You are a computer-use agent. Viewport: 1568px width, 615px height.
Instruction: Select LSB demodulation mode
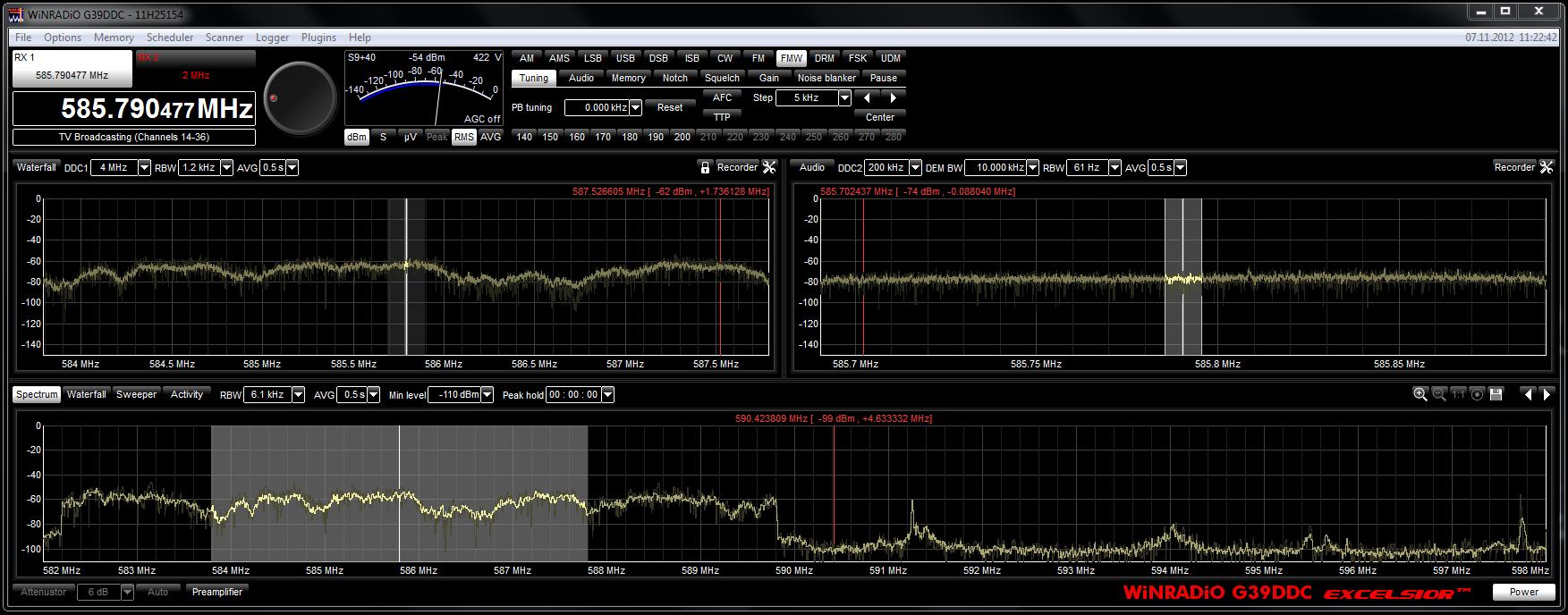pos(593,58)
